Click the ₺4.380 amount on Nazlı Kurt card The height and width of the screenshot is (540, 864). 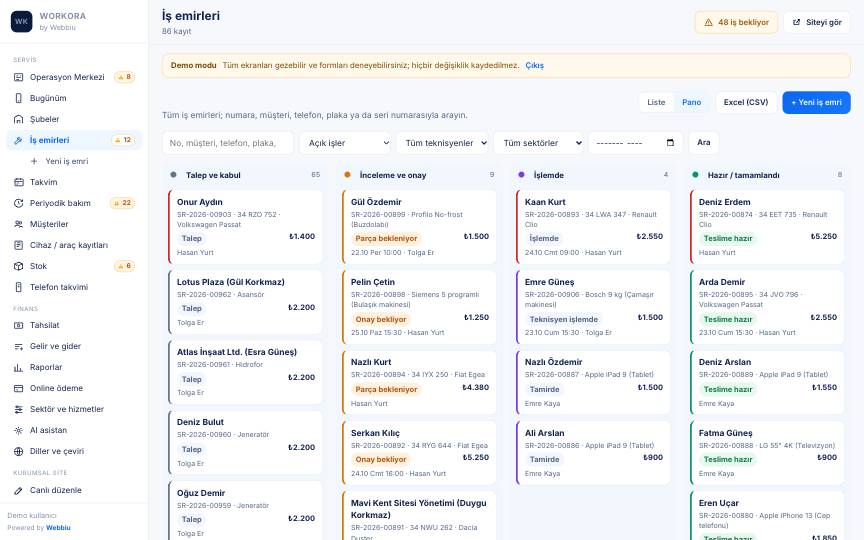[476, 387]
